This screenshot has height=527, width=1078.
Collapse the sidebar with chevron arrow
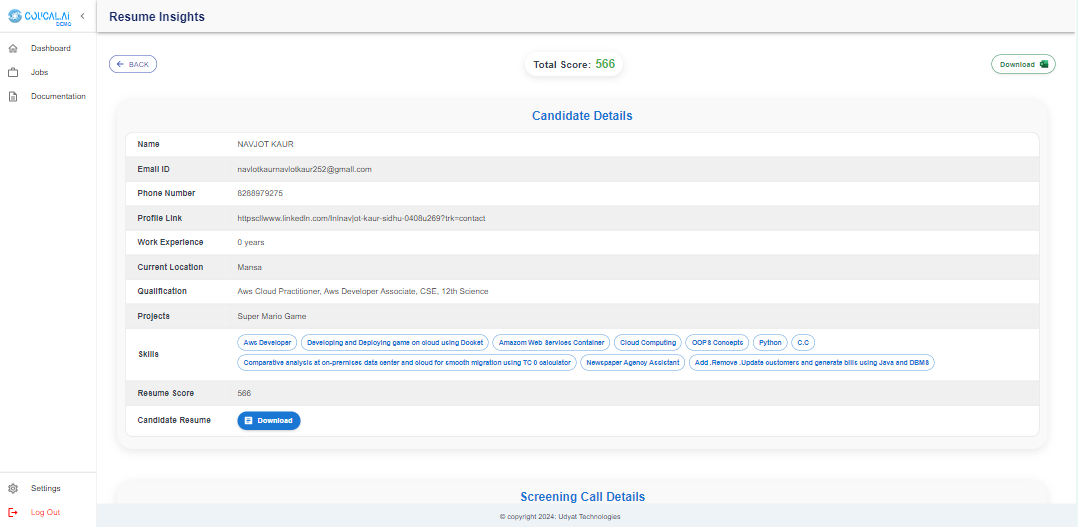82,16
